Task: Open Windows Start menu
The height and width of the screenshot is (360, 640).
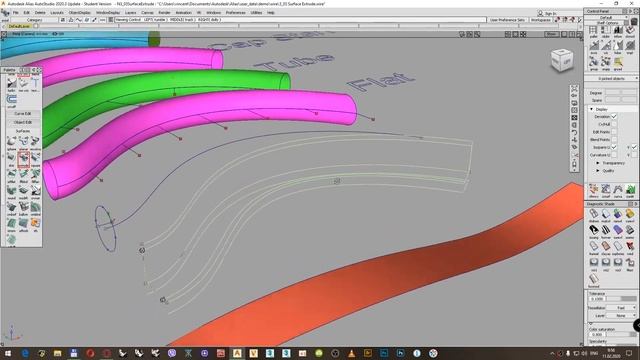Action: point(8,353)
